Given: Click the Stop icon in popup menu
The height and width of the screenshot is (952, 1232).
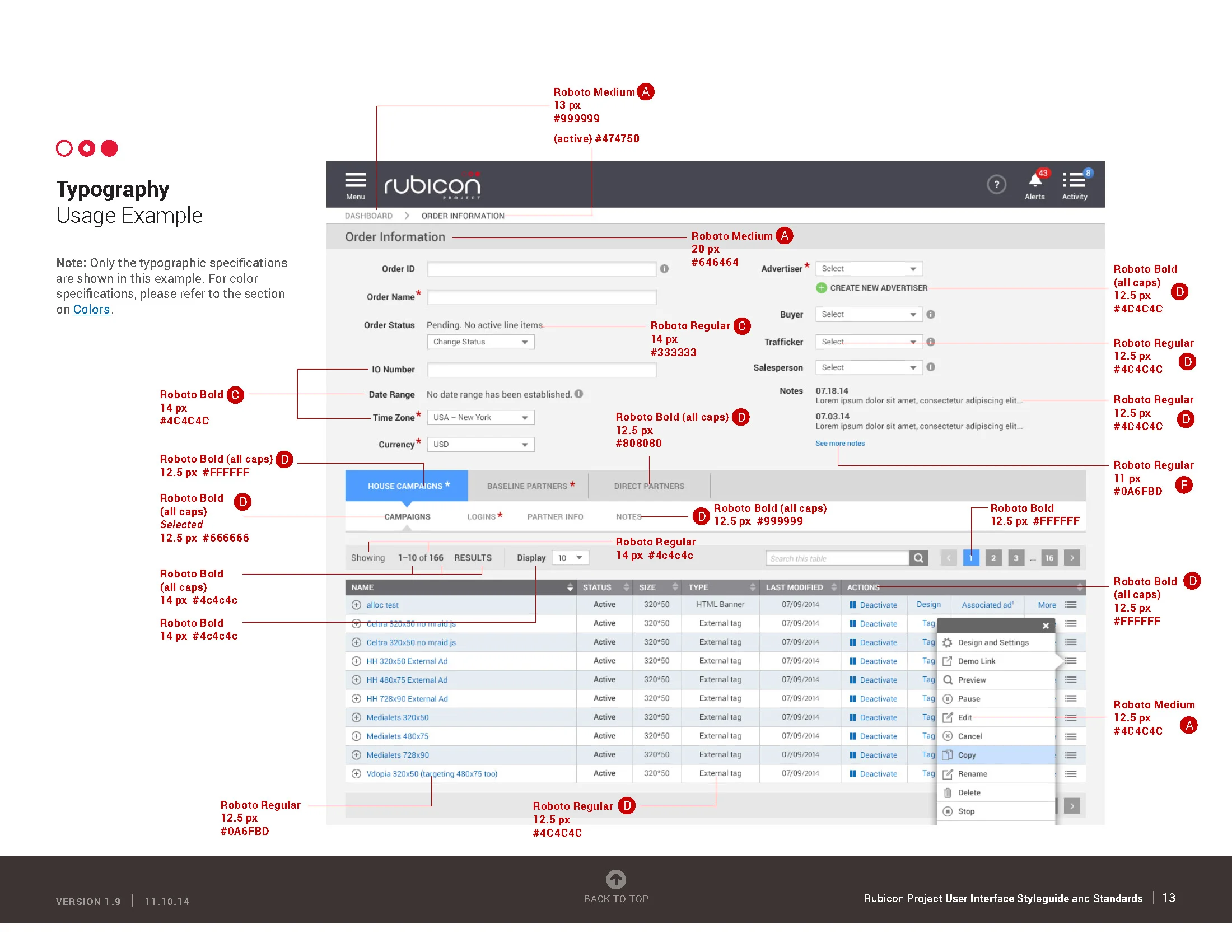Looking at the screenshot, I should tap(948, 811).
